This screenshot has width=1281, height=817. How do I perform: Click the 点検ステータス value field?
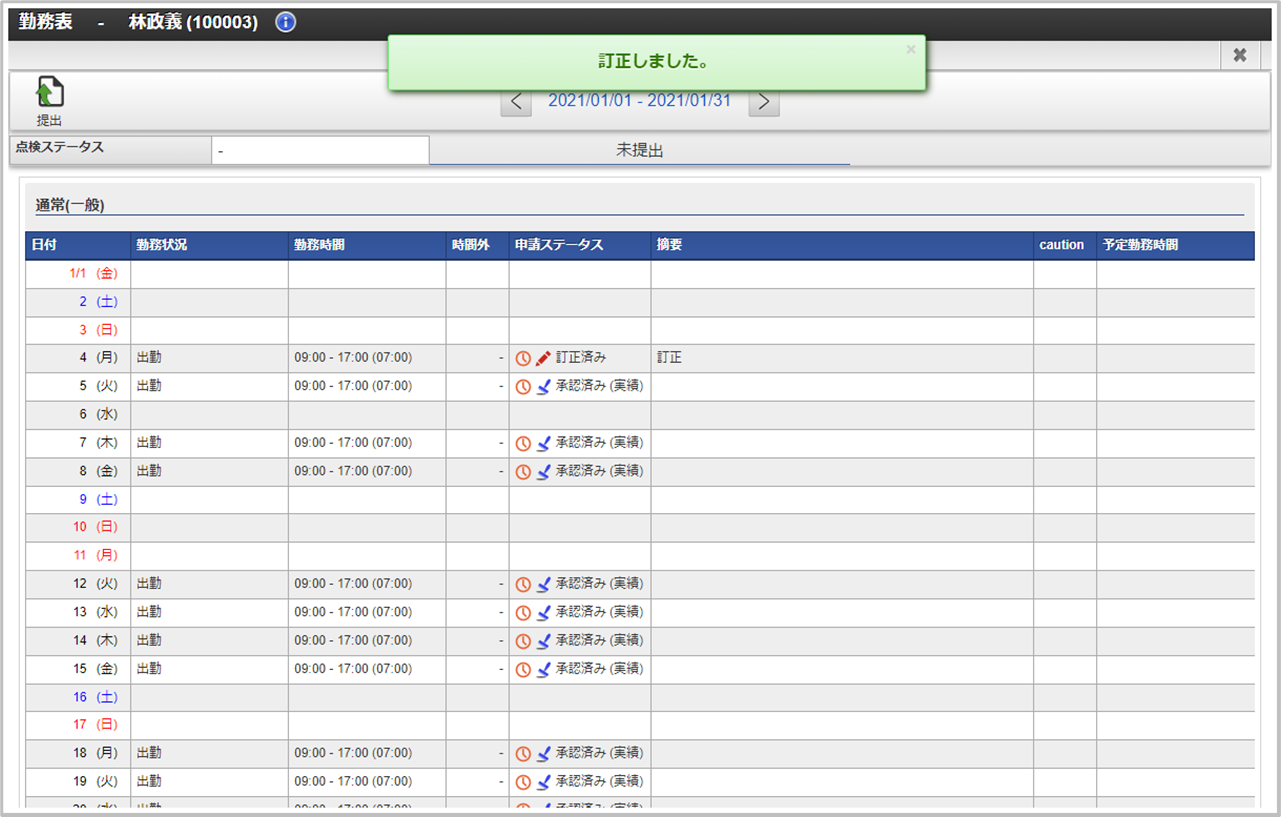point(320,151)
